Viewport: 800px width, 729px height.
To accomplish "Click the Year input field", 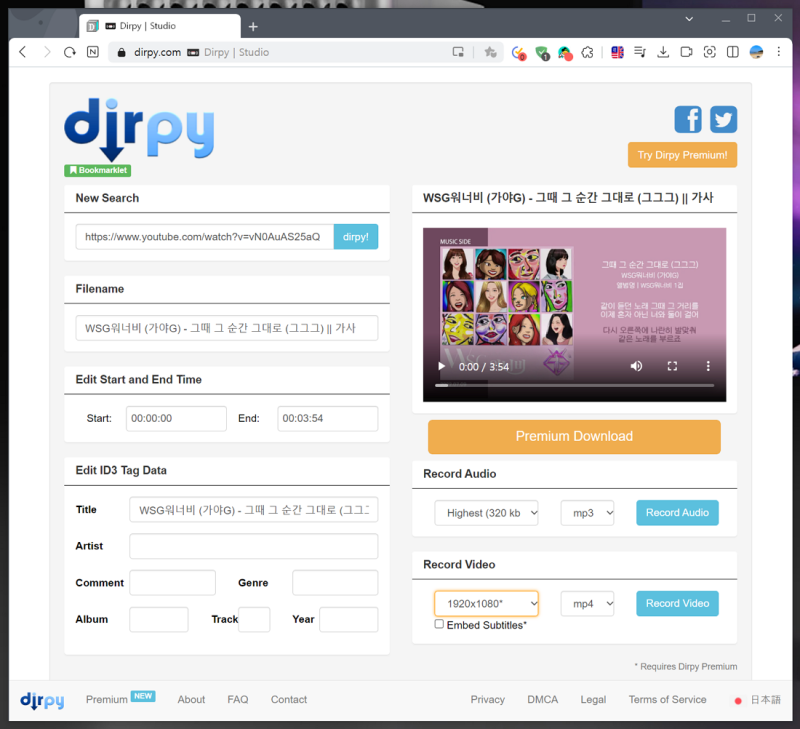I will (x=348, y=619).
